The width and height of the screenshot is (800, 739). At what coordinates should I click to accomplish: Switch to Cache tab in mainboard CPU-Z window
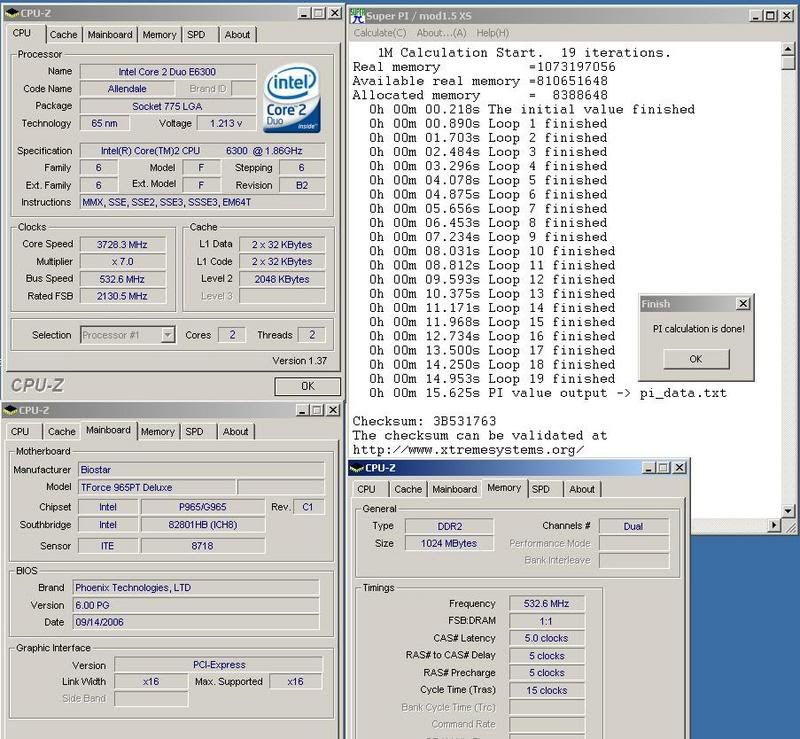[62, 432]
